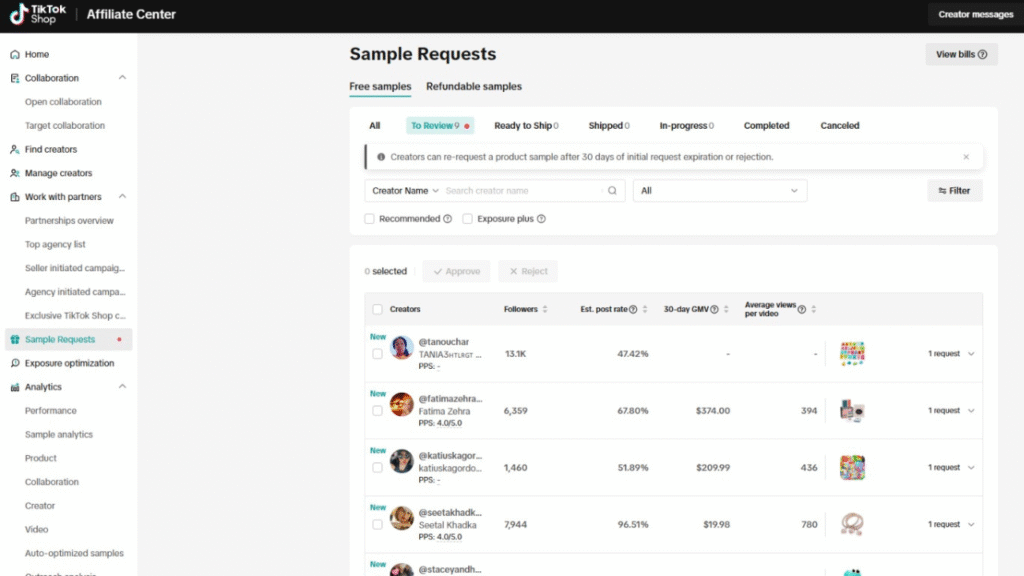Click the search magnifier icon in creator search
The width and height of the screenshot is (1024, 576).
point(612,191)
